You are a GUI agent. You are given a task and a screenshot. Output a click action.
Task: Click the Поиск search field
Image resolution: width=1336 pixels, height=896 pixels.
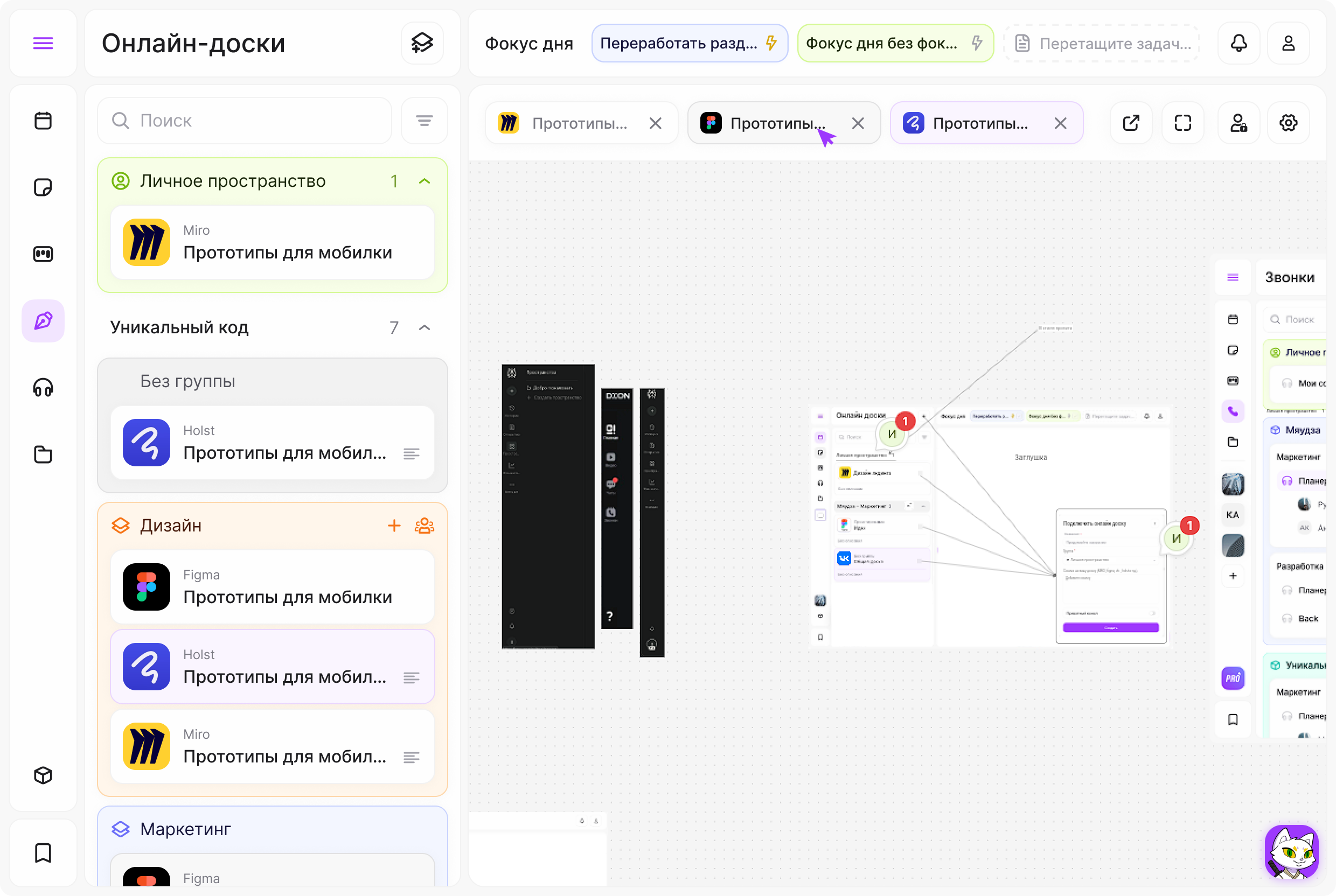point(245,121)
